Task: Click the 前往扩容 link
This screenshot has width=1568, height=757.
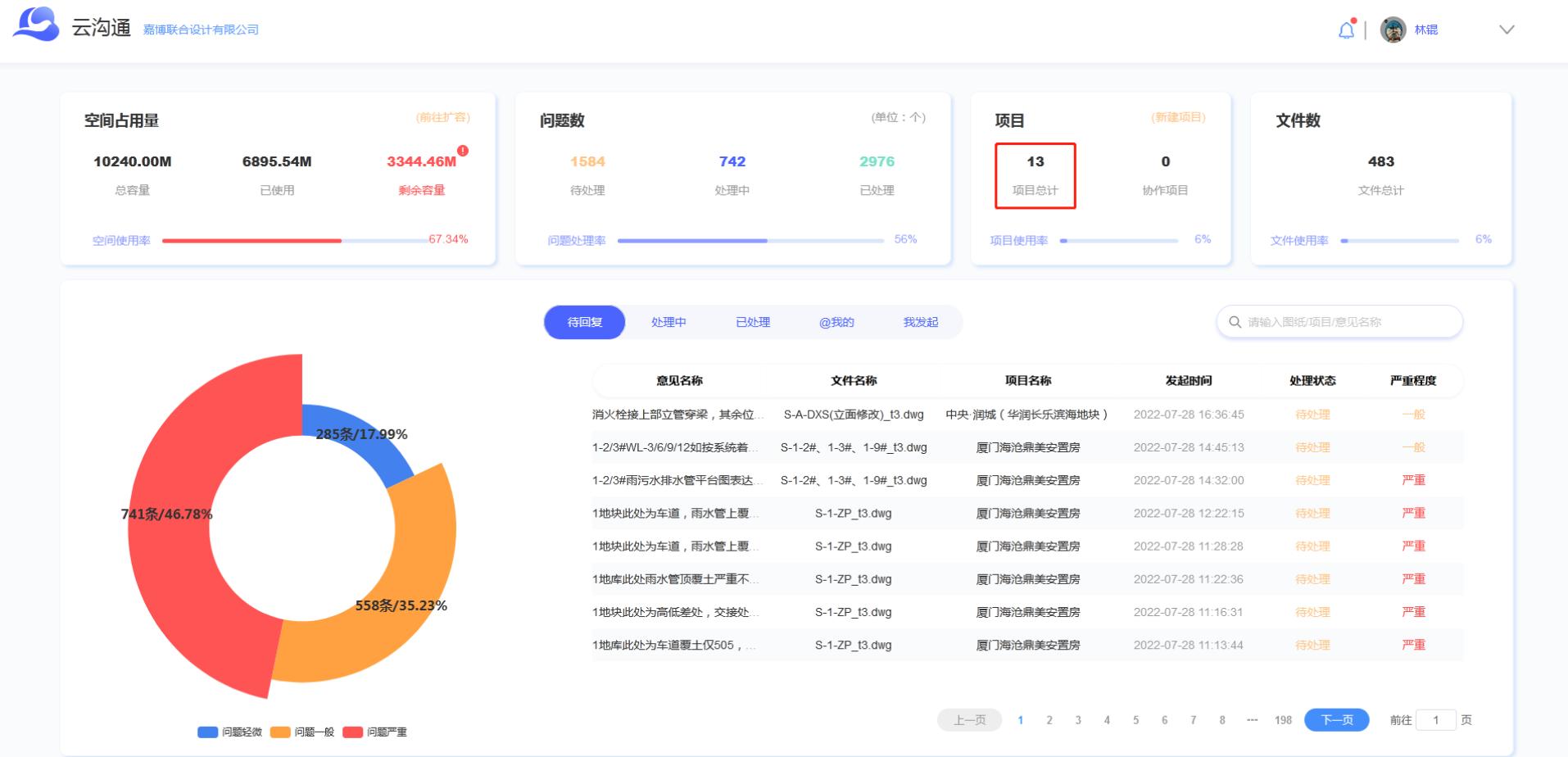Action: pyautogui.click(x=442, y=118)
